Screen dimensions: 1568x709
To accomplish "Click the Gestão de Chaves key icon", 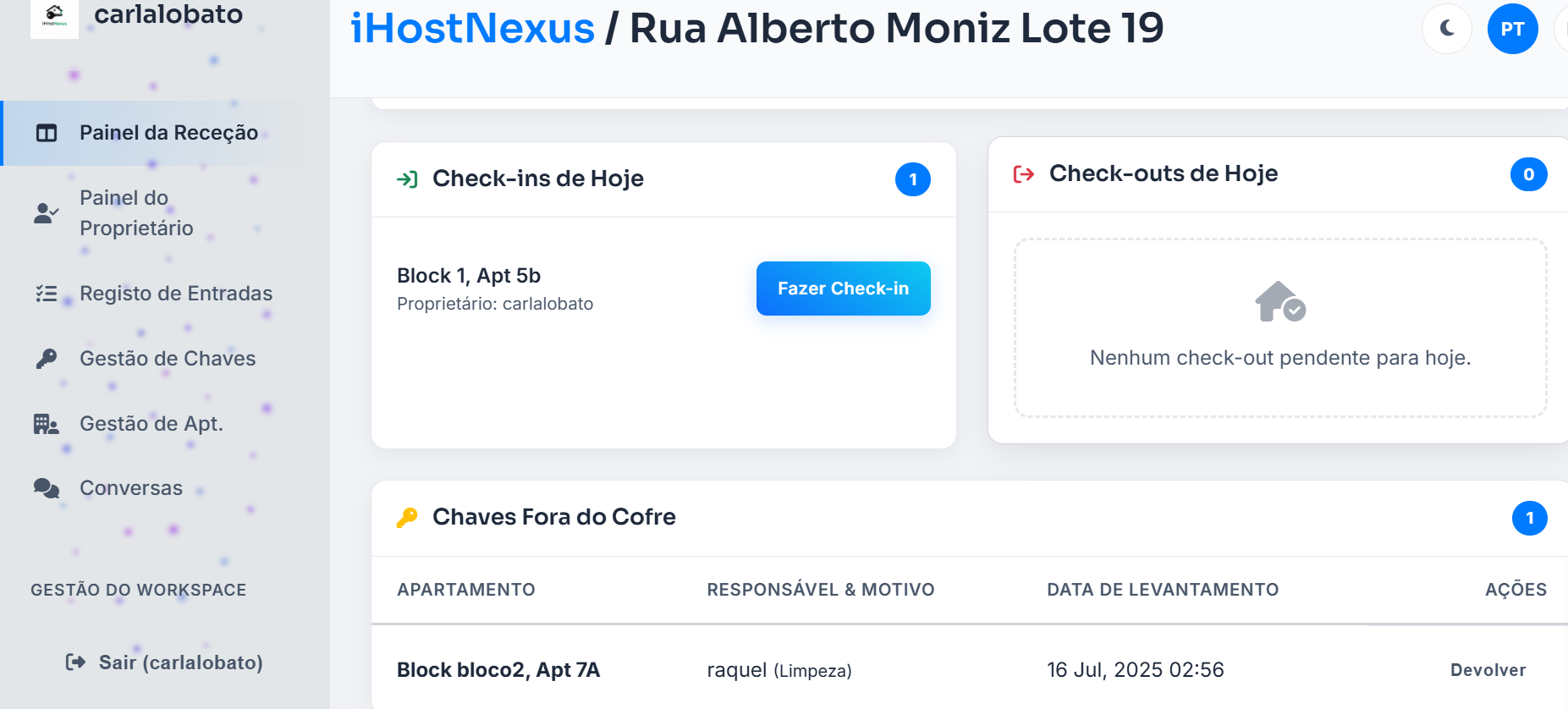I will (47, 358).
